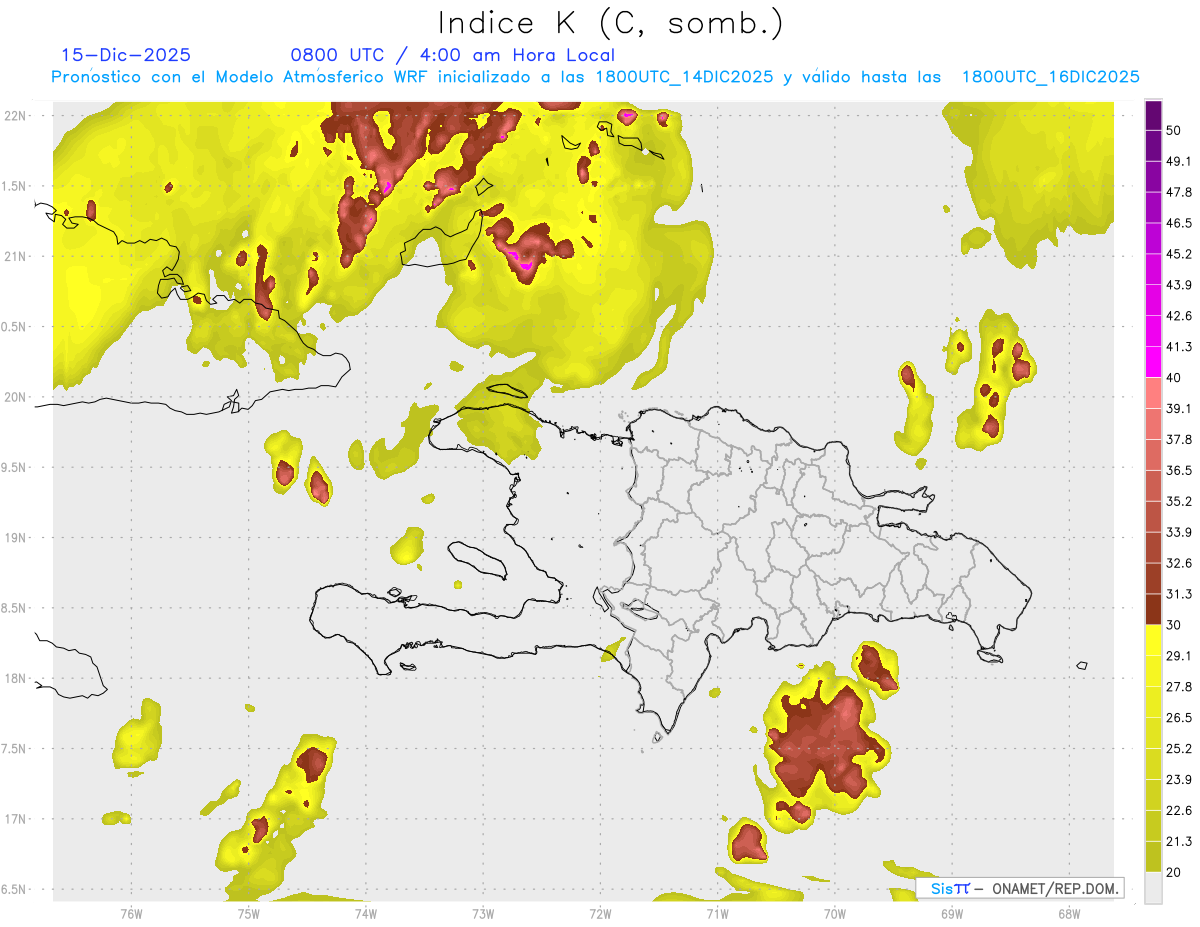The height and width of the screenshot is (927, 1200).
Task: Click the colorbar value '26.5'
Action: point(1179,718)
